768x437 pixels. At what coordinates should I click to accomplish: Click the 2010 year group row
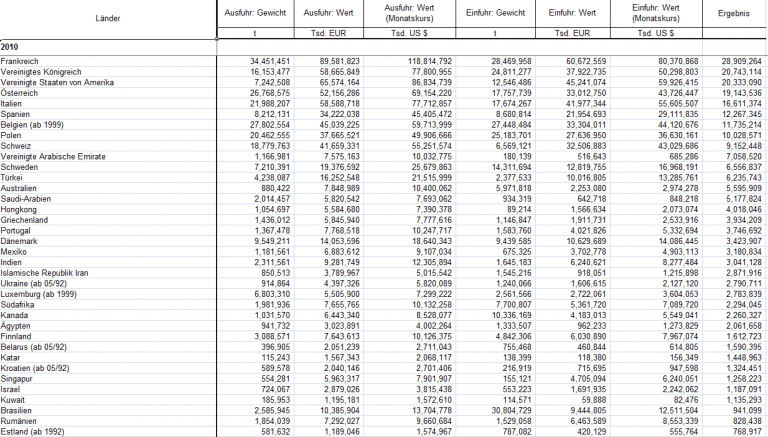(10, 48)
